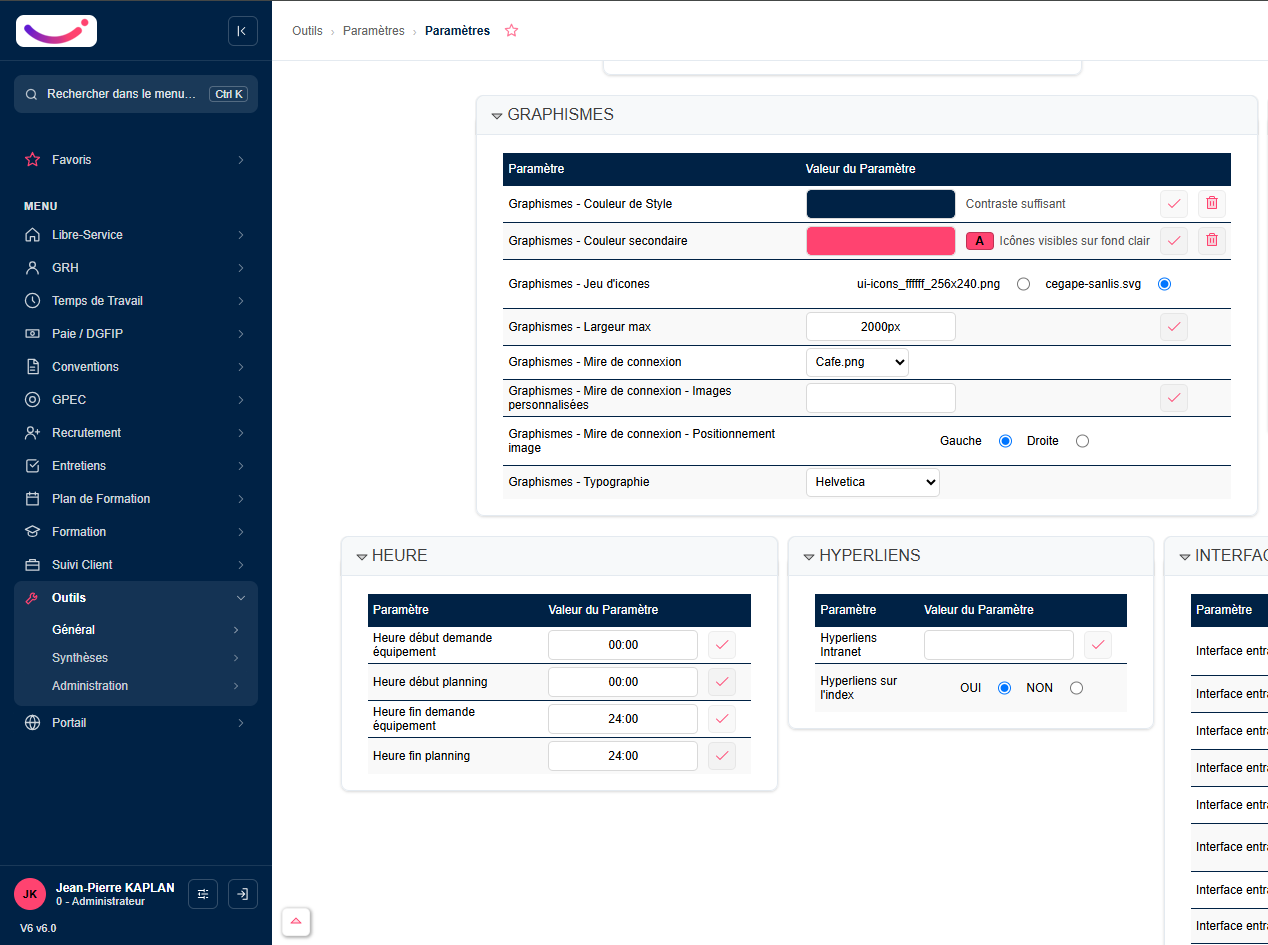Collapse the sidebar with the arrow icon
The image size is (1268, 945).
point(243,31)
